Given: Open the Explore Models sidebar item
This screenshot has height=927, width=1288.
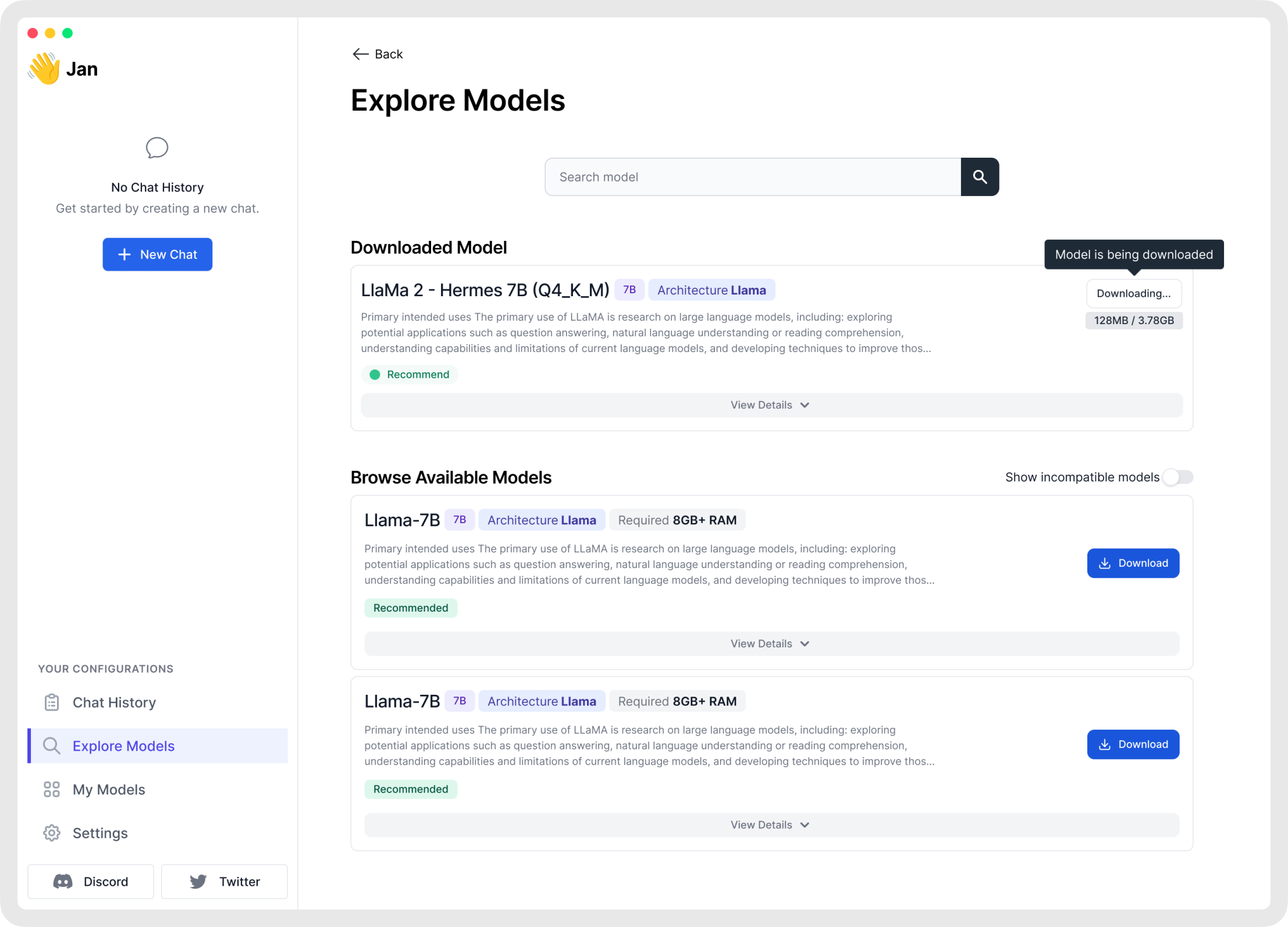Looking at the screenshot, I should (123, 746).
